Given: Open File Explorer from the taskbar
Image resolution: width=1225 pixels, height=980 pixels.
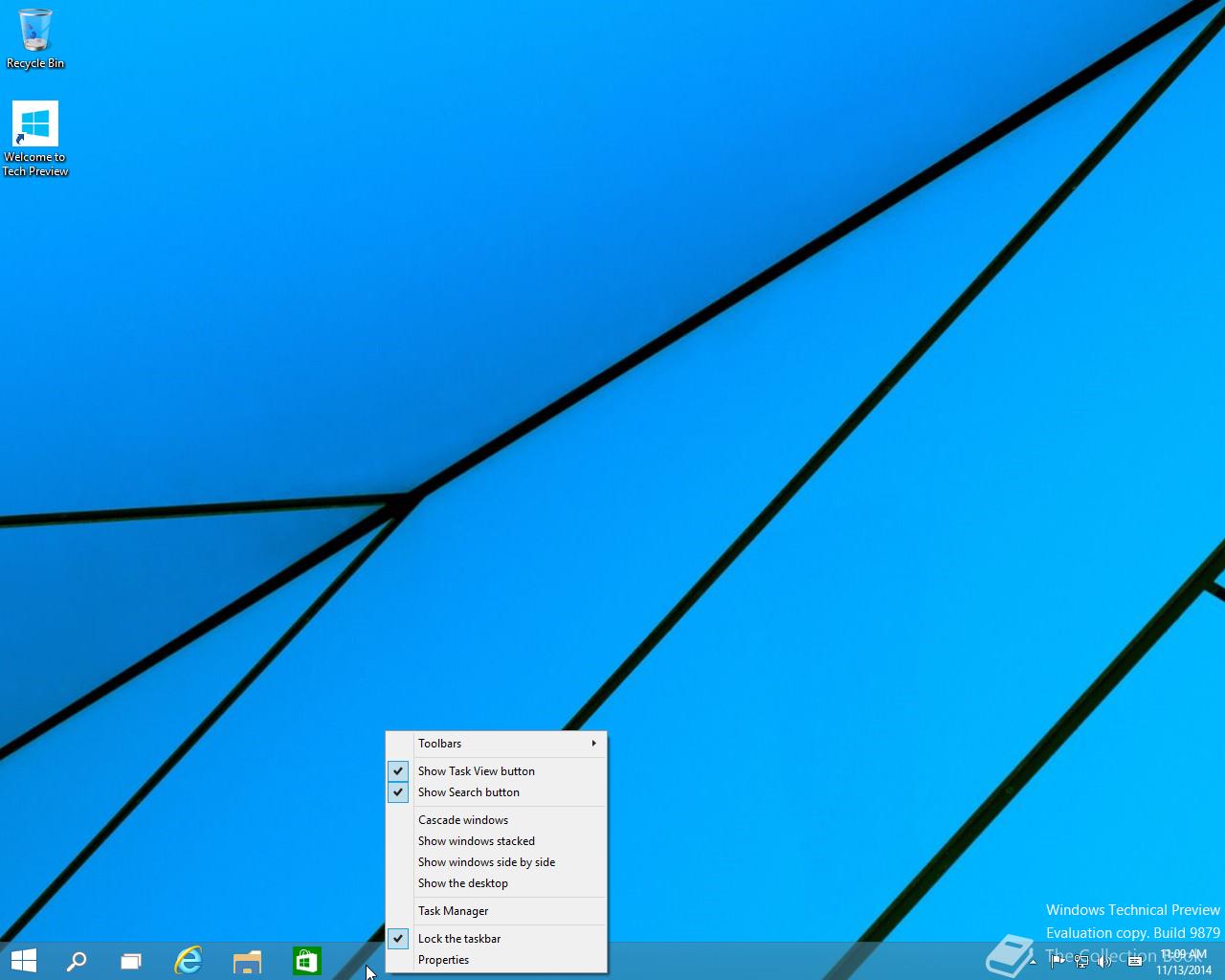Looking at the screenshot, I should pyautogui.click(x=247, y=961).
